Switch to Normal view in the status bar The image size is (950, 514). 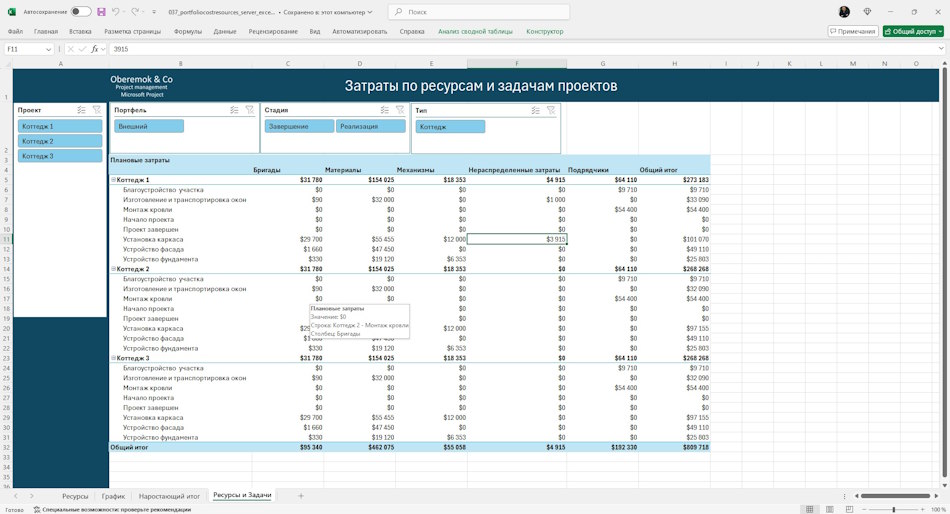(809, 509)
